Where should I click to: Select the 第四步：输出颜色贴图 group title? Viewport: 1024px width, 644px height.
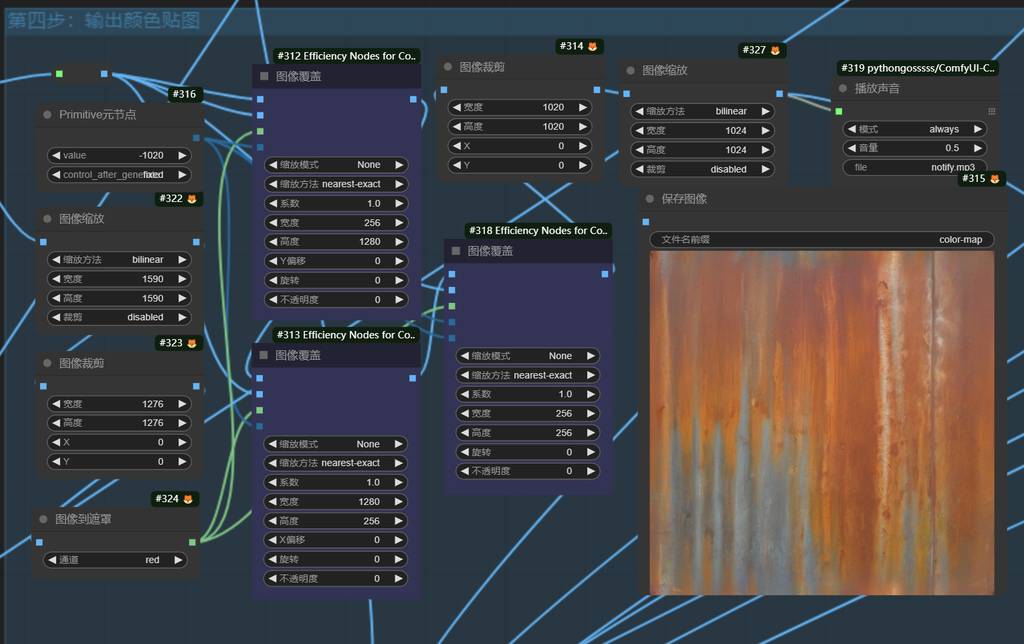(x=104, y=20)
